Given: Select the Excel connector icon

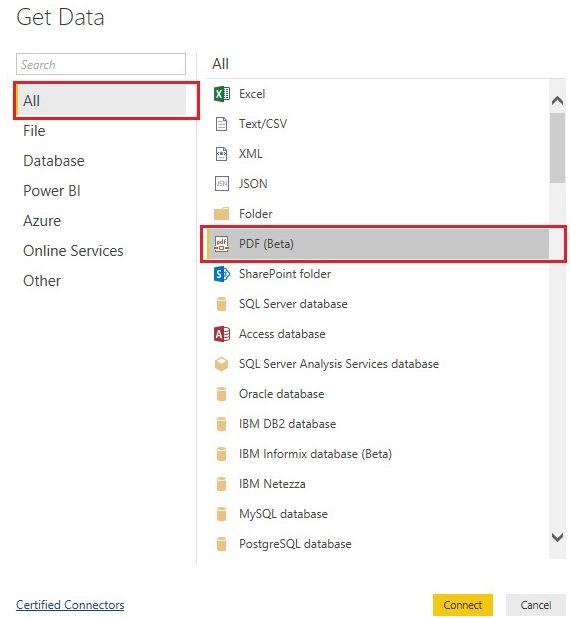Looking at the screenshot, I should pos(222,94).
